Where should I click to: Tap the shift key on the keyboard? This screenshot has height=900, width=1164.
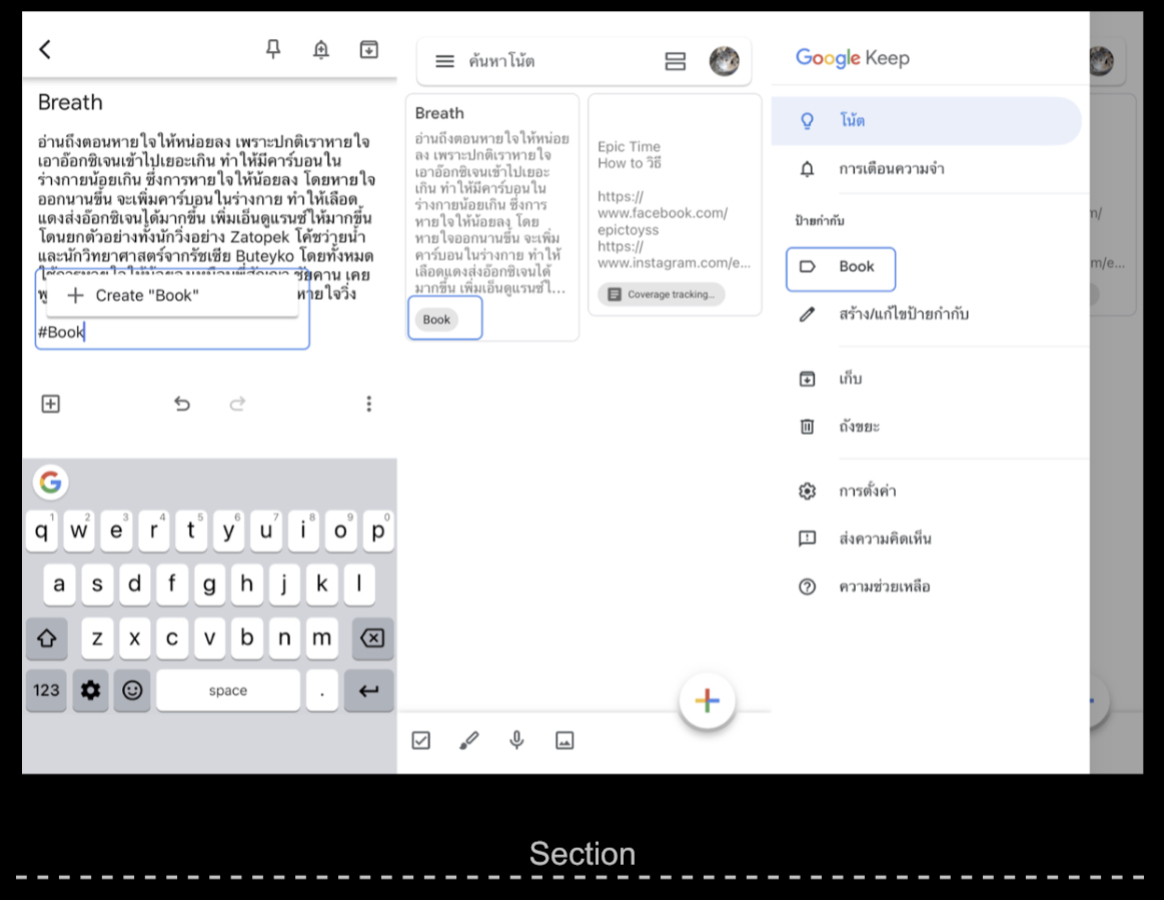pos(47,637)
